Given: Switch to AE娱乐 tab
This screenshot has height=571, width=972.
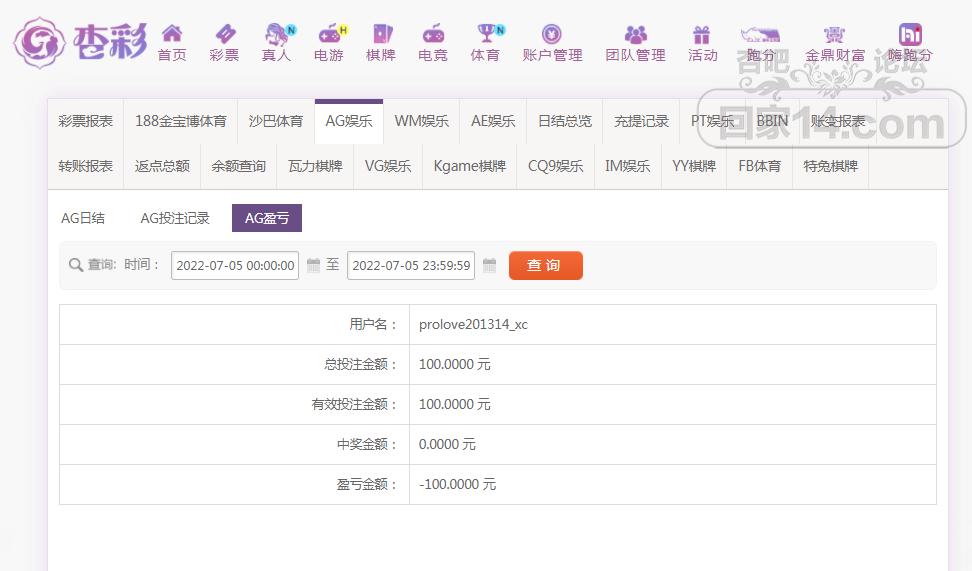Looking at the screenshot, I should tap(493, 122).
